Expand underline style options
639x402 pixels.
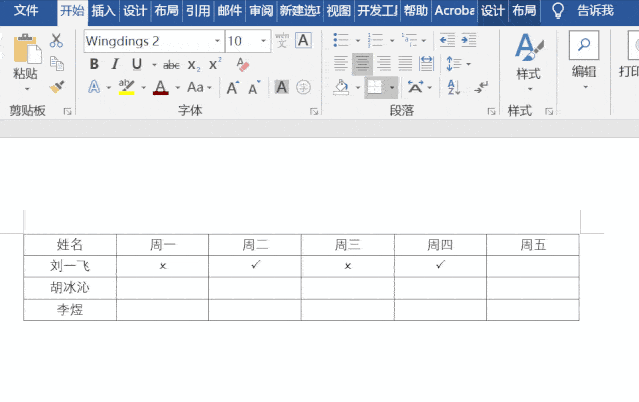[154, 65]
